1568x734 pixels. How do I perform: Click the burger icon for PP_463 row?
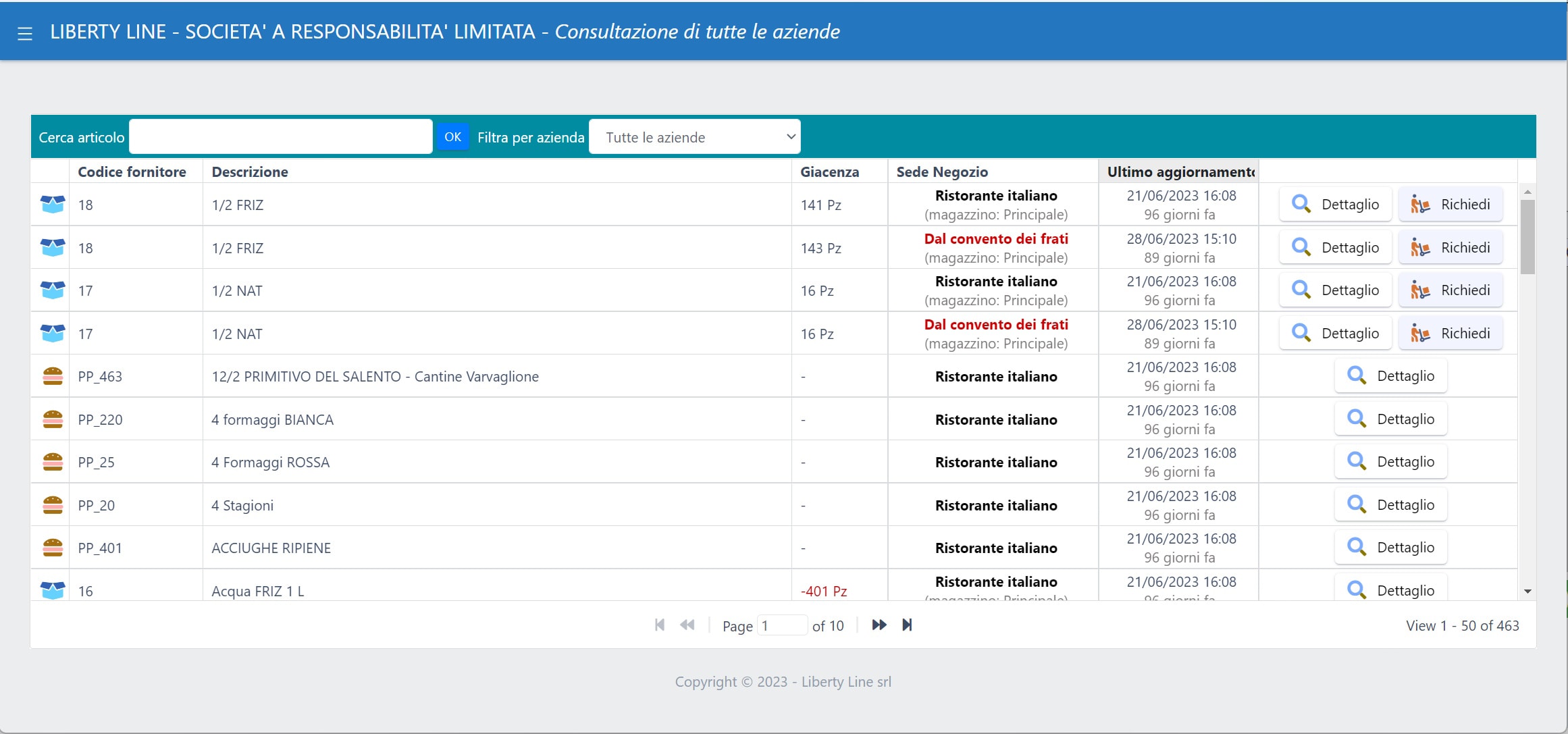tap(53, 376)
